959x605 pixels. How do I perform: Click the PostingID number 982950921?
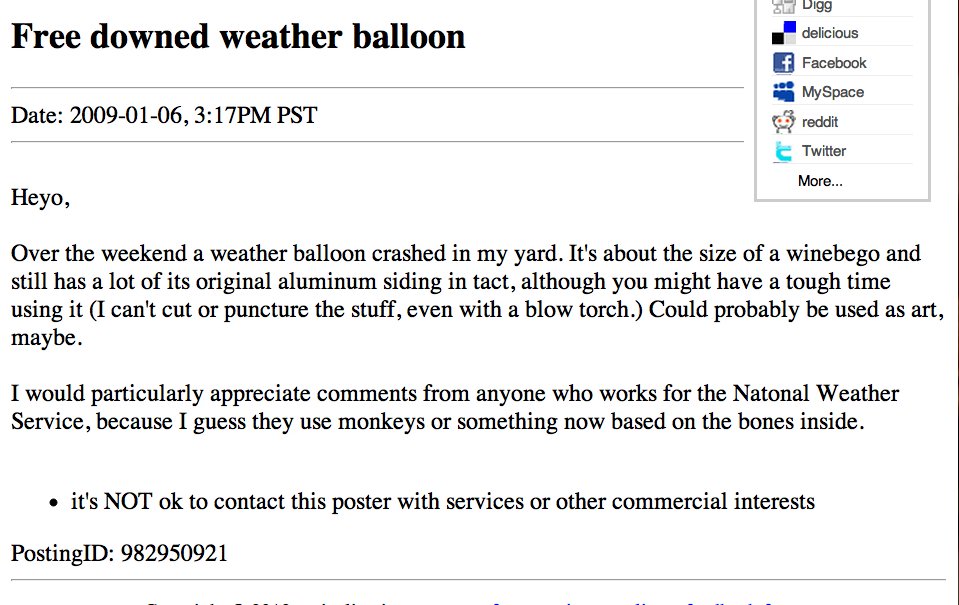point(174,553)
